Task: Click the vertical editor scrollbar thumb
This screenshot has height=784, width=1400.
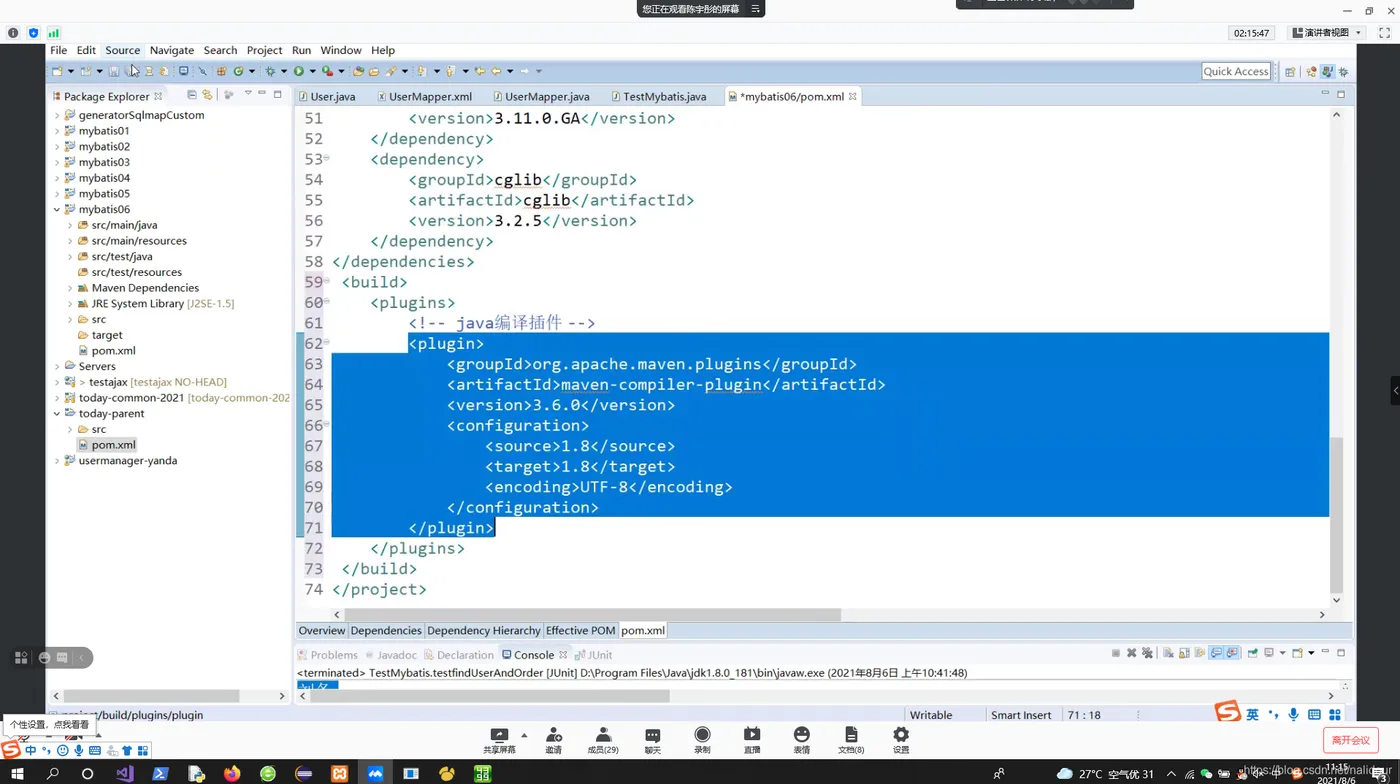Action: pos(1336,517)
